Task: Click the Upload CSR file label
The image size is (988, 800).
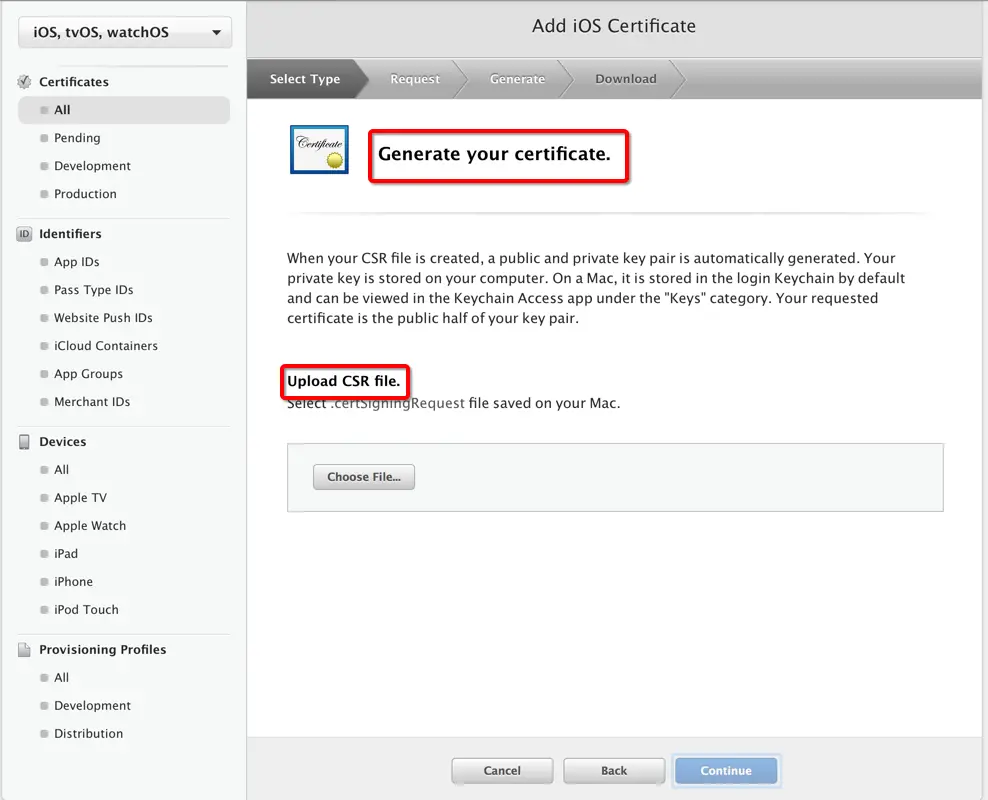Action: (343, 381)
